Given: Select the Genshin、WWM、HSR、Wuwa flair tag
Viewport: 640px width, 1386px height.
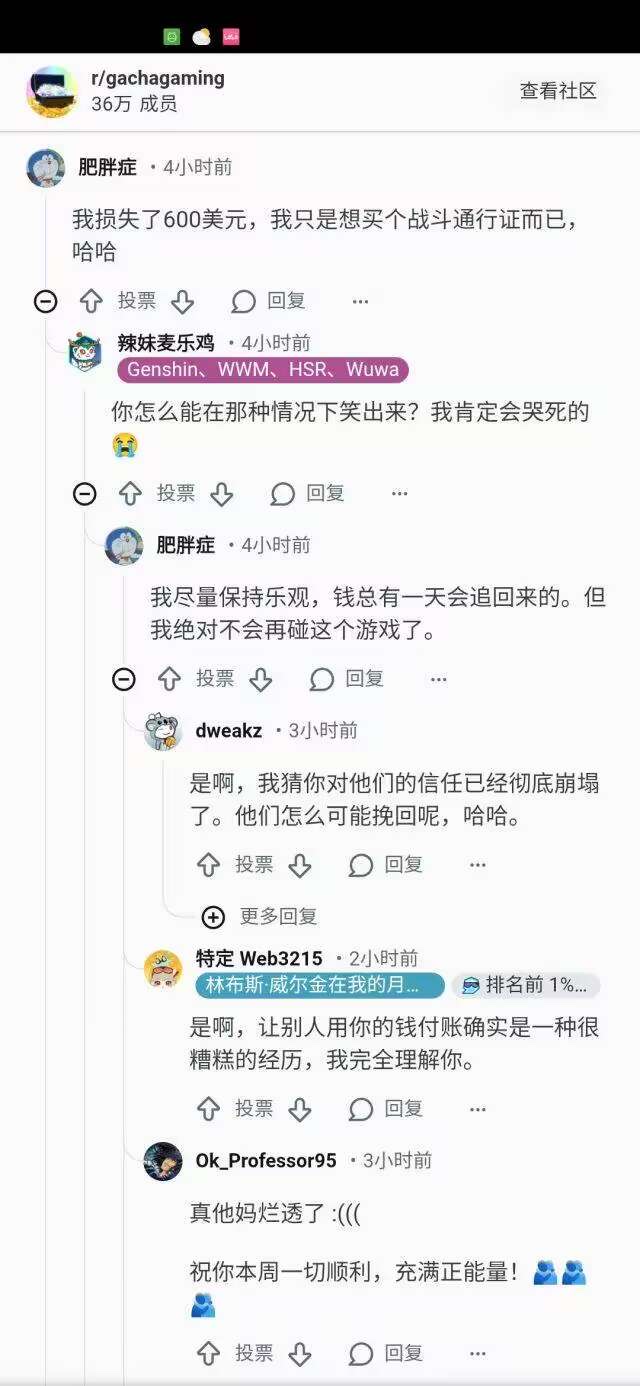Looking at the screenshot, I should click(x=263, y=370).
